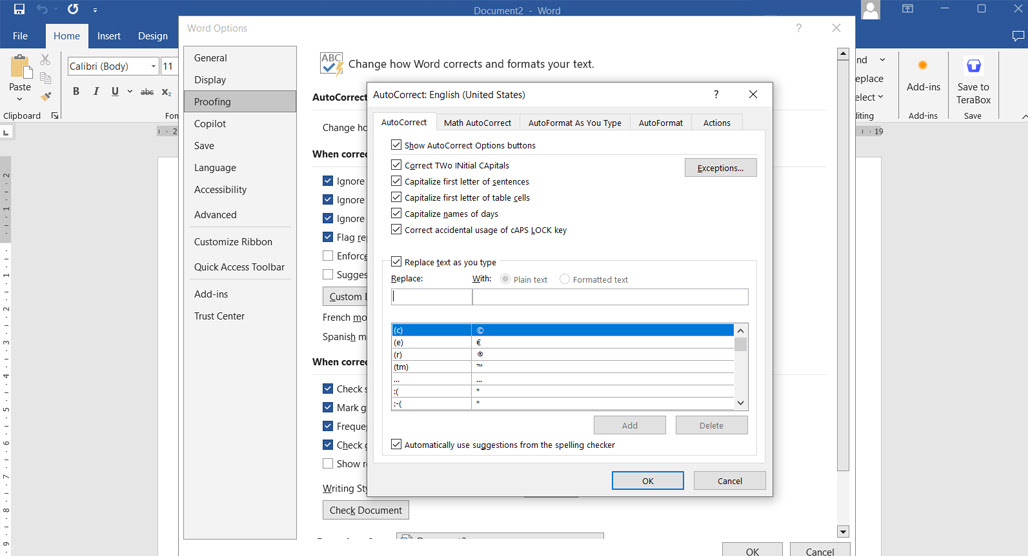Viewport: 1028px width, 556px height.
Task: Uncheck Capitalize first letter of sentences
Action: coord(396,181)
